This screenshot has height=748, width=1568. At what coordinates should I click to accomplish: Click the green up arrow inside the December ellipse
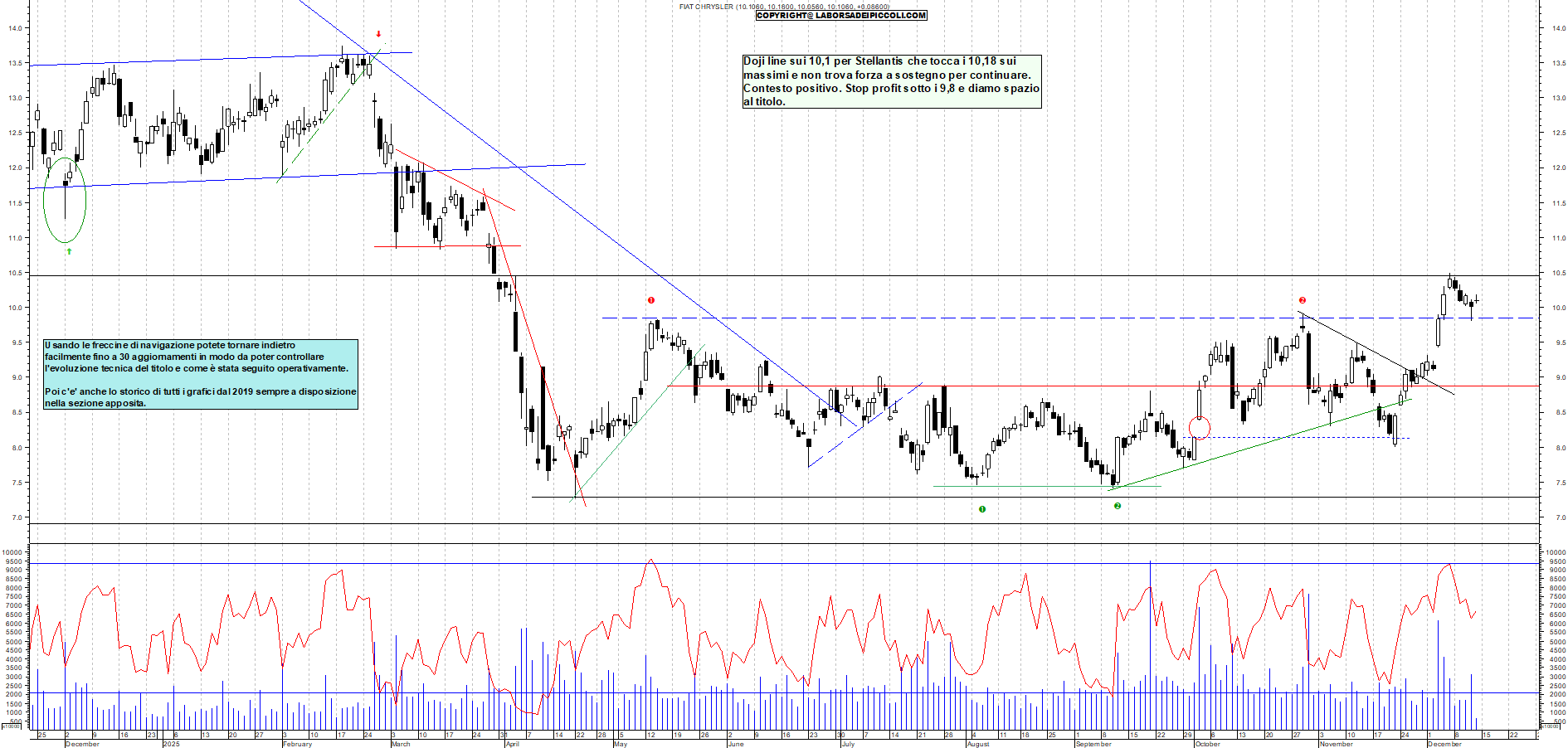pos(69,250)
